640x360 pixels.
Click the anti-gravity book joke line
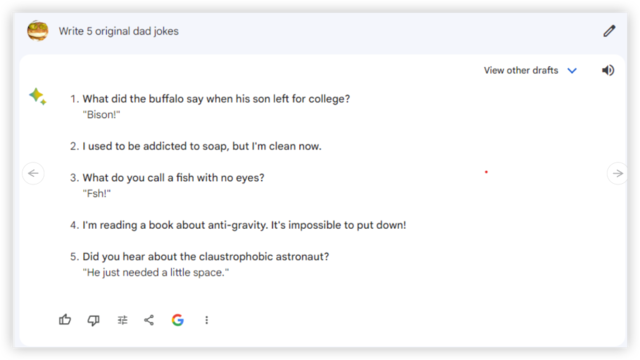(244, 225)
